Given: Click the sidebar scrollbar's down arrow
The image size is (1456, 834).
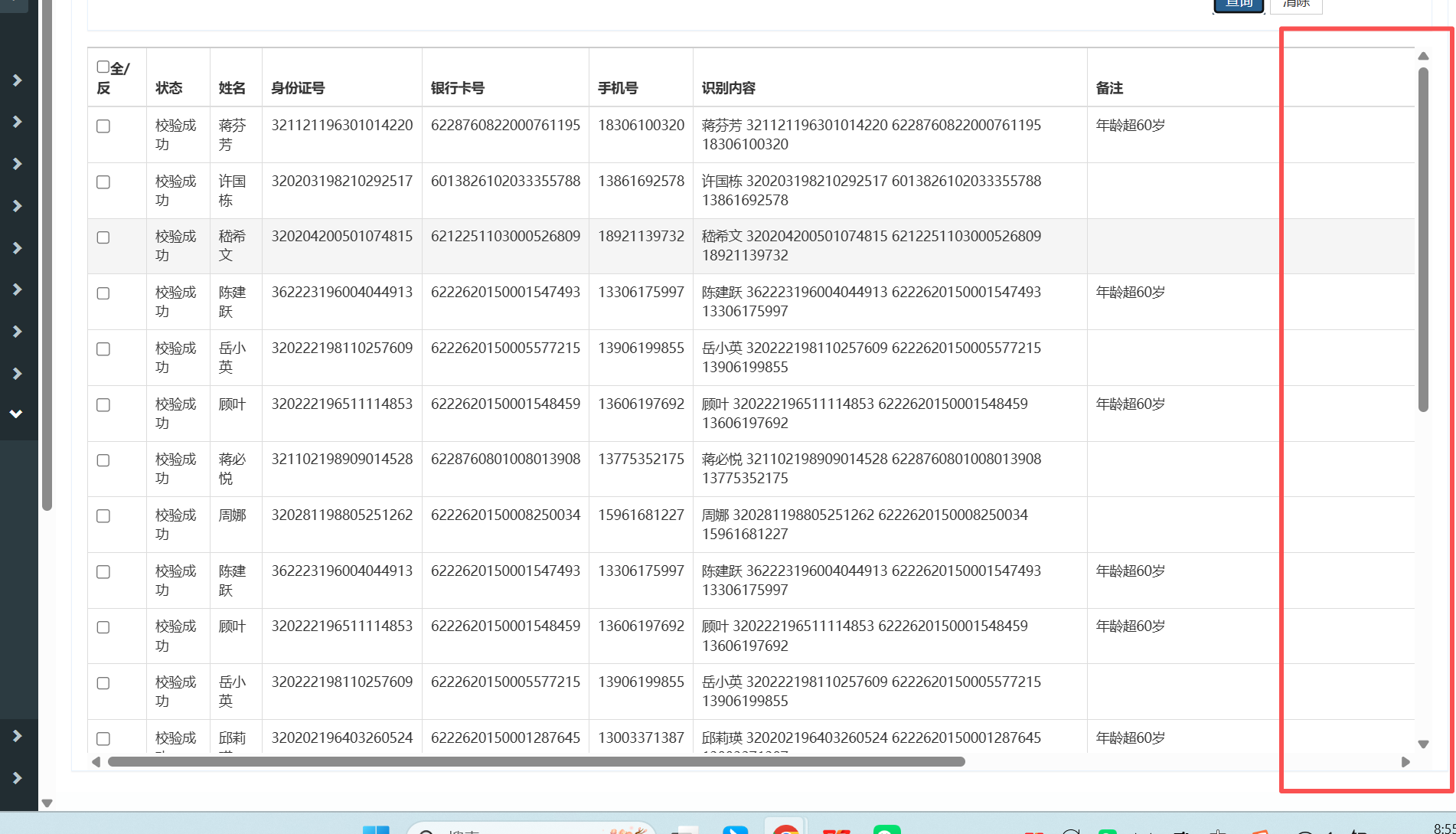Looking at the screenshot, I should click(47, 803).
